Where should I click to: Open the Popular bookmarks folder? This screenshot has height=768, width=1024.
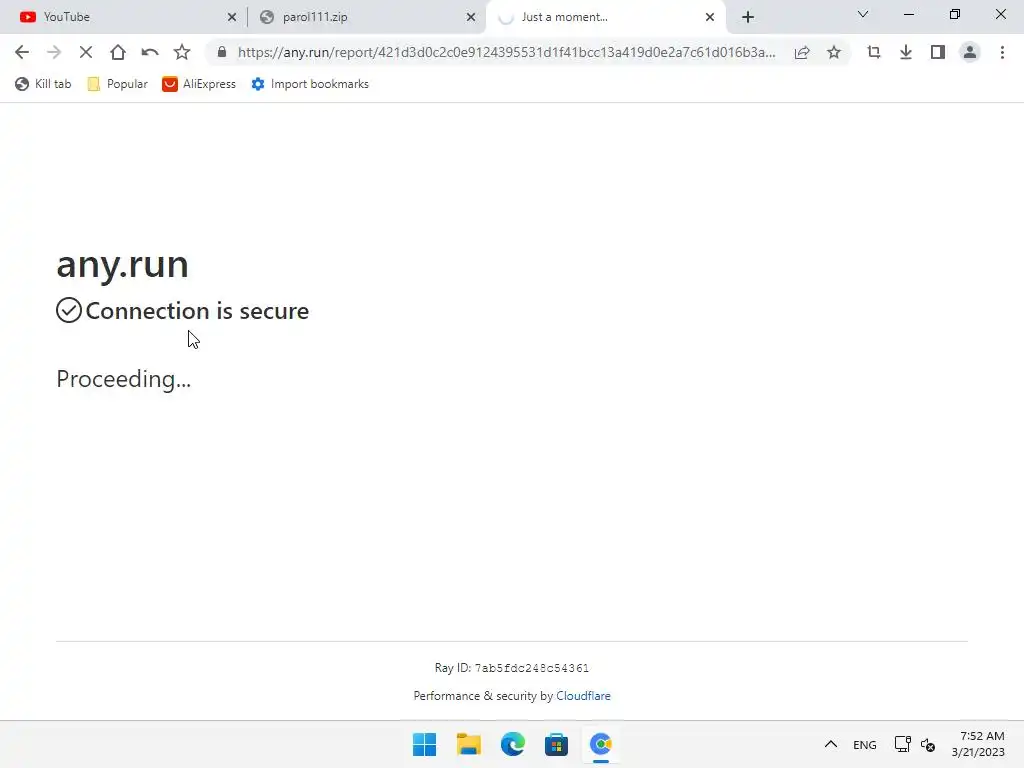pyautogui.click(x=118, y=84)
